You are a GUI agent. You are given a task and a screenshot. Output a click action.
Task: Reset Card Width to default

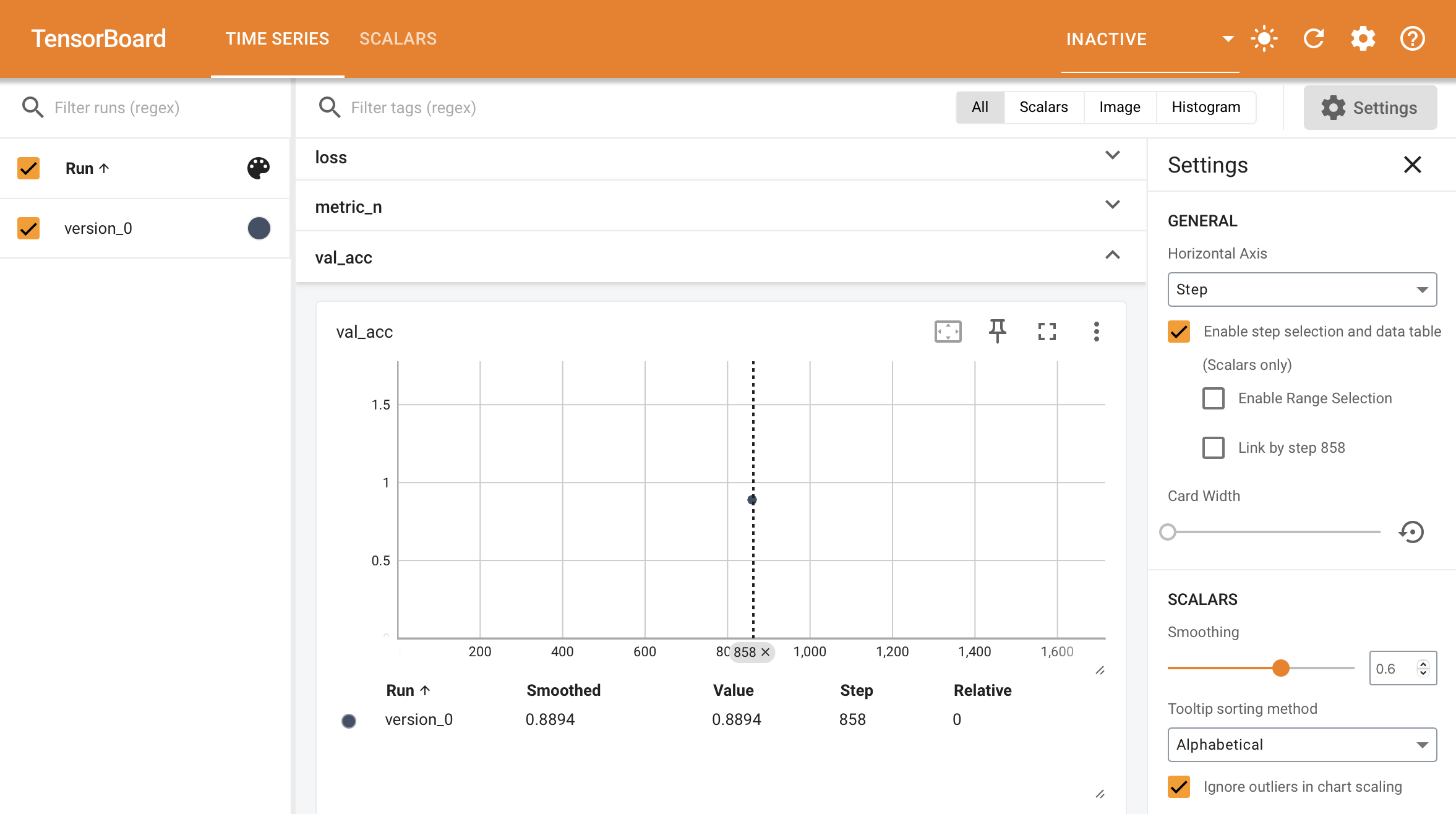pyautogui.click(x=1412, y=532)
